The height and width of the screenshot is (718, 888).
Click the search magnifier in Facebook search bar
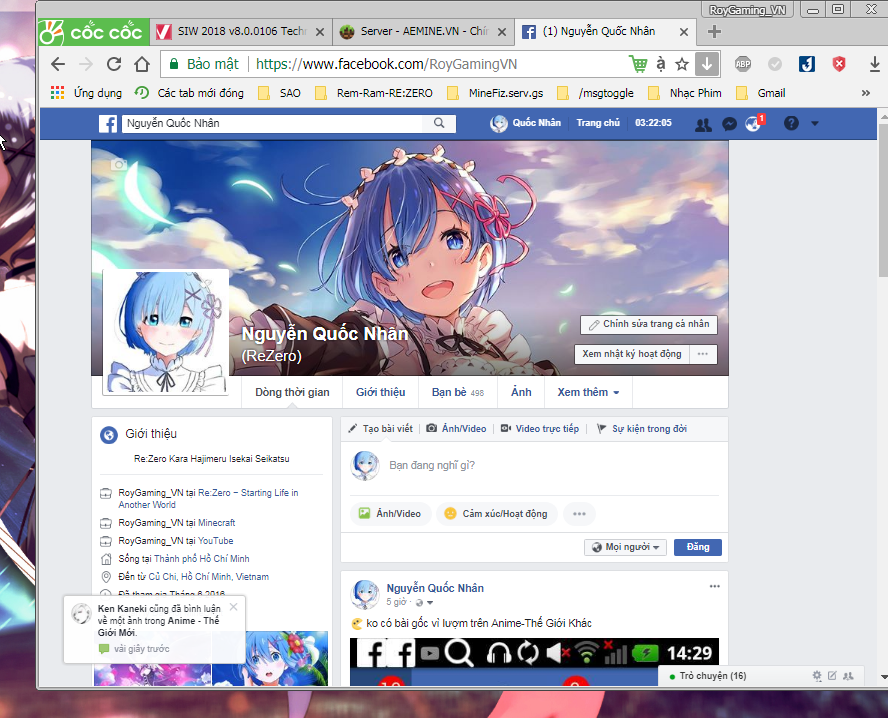click(x=438, y=123)
